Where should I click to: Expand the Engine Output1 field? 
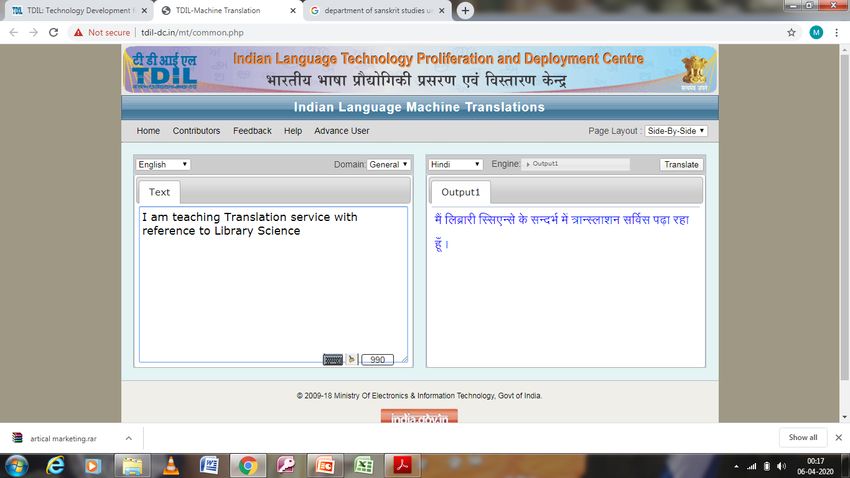pyautogui.click(x=576, y=164)
